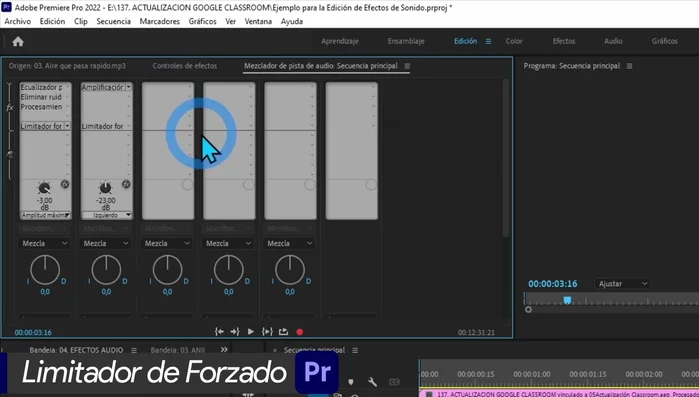Click the mixer panel vertical scrollbar

(506, 158)
